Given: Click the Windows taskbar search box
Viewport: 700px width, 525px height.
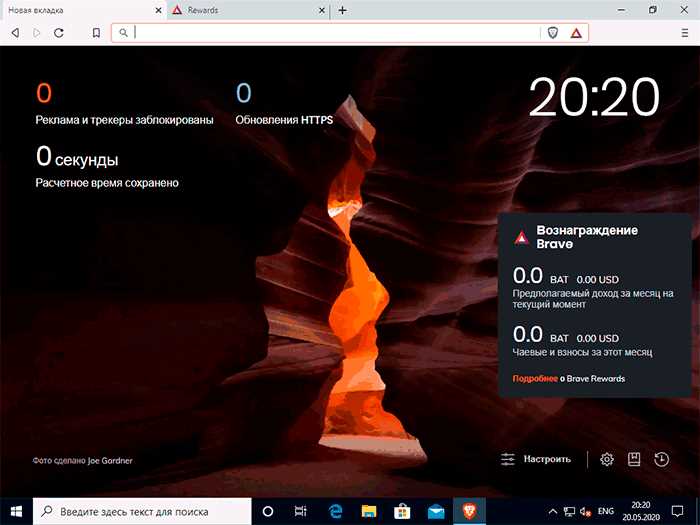Looking at the screenshot, I should point(142,512).
